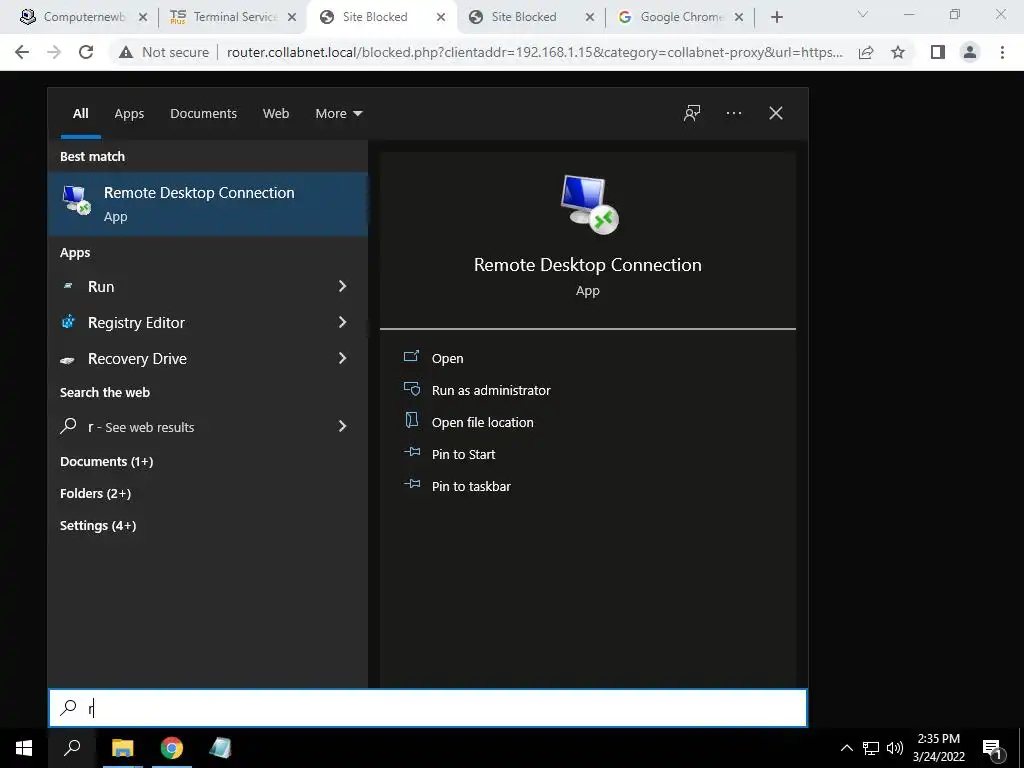
Task: Click the Windows search text box
Action: click(428, 708)
